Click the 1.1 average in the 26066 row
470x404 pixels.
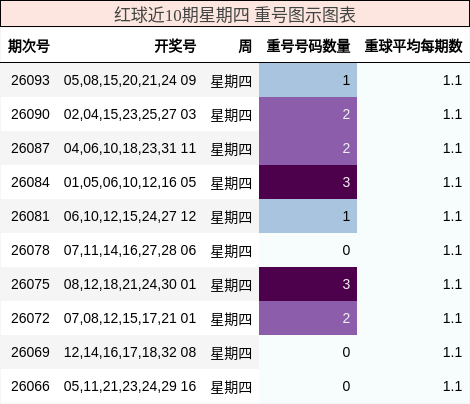pos(452,386)
